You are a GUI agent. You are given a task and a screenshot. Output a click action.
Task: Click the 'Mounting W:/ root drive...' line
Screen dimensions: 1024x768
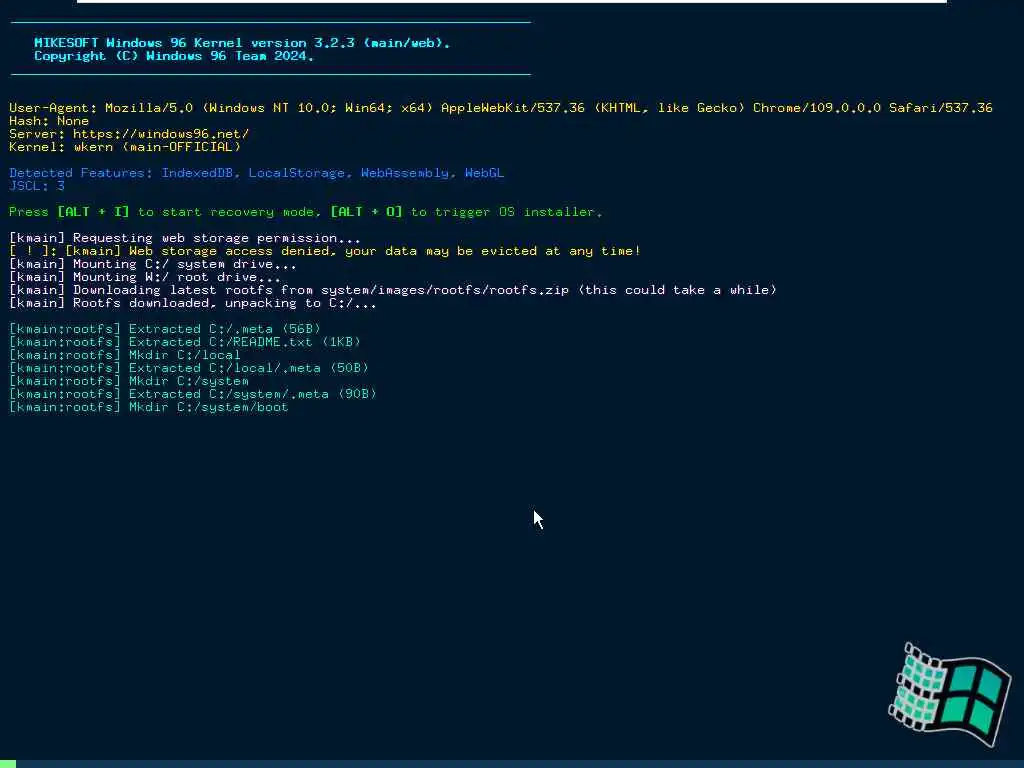point(145,278)
